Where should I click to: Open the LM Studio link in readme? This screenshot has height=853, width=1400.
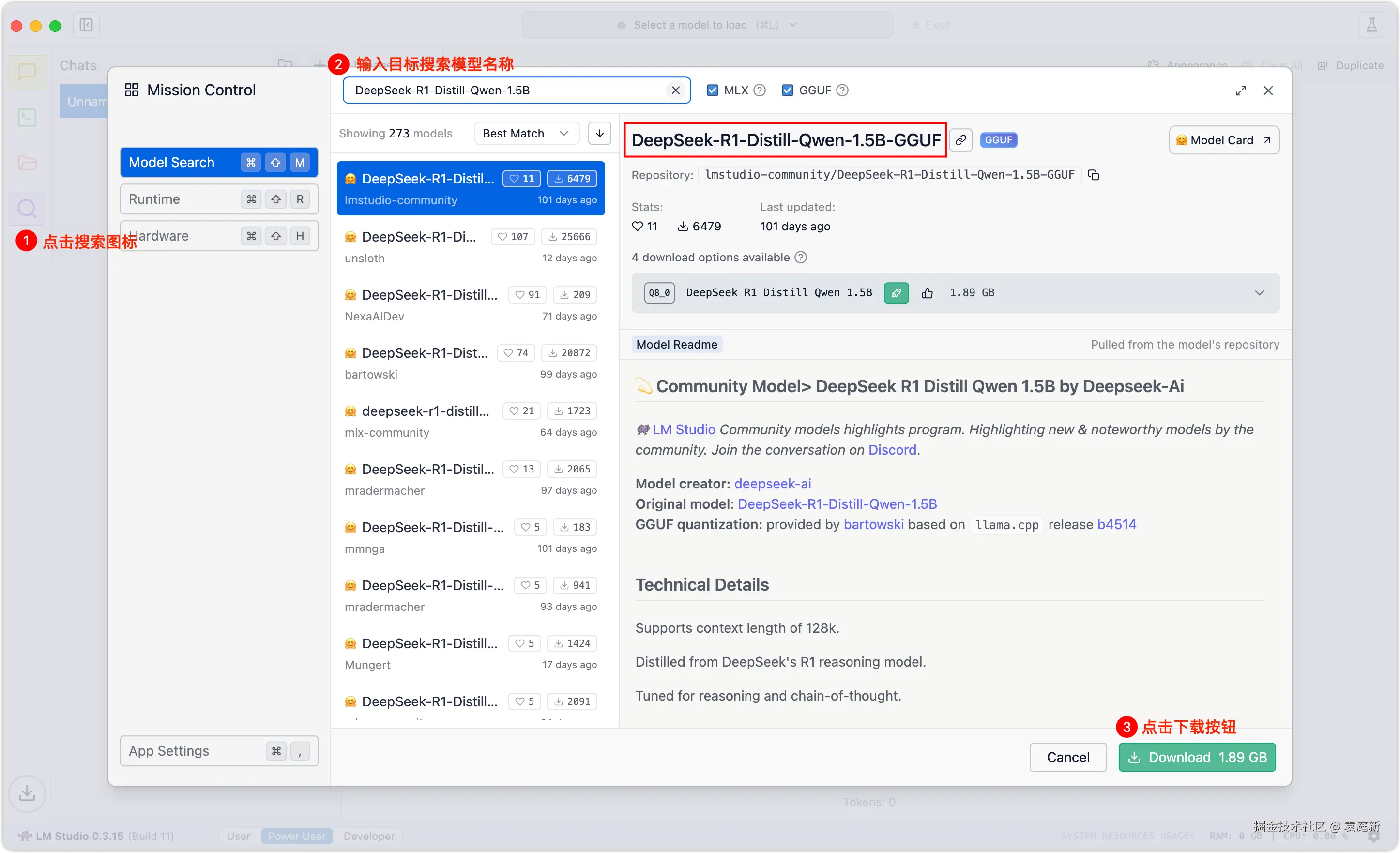click(684, 429)
